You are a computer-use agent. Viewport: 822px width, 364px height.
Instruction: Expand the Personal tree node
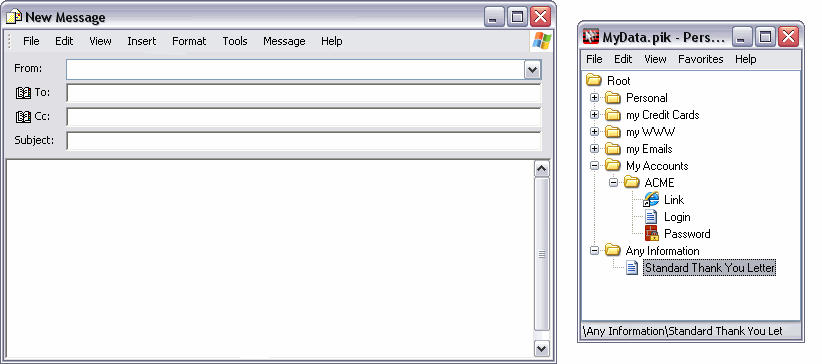click(594, 98)
